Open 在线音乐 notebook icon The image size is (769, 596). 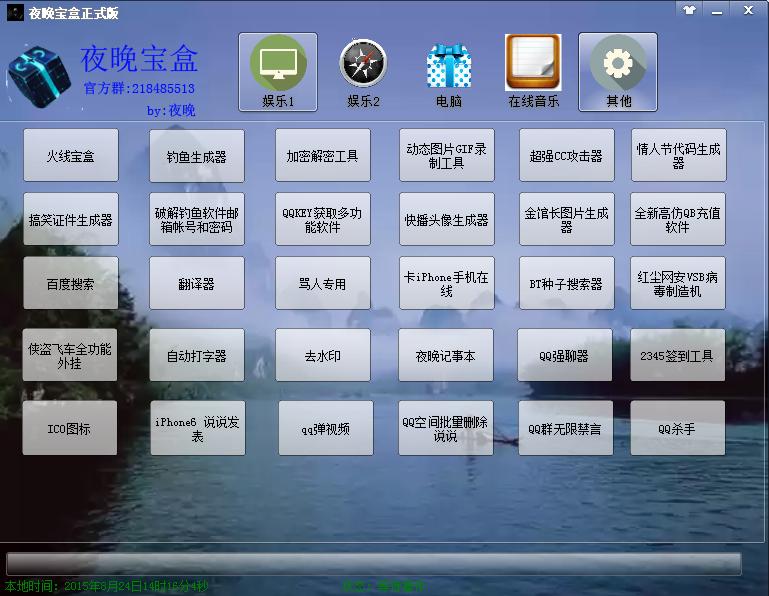[534, 72]
